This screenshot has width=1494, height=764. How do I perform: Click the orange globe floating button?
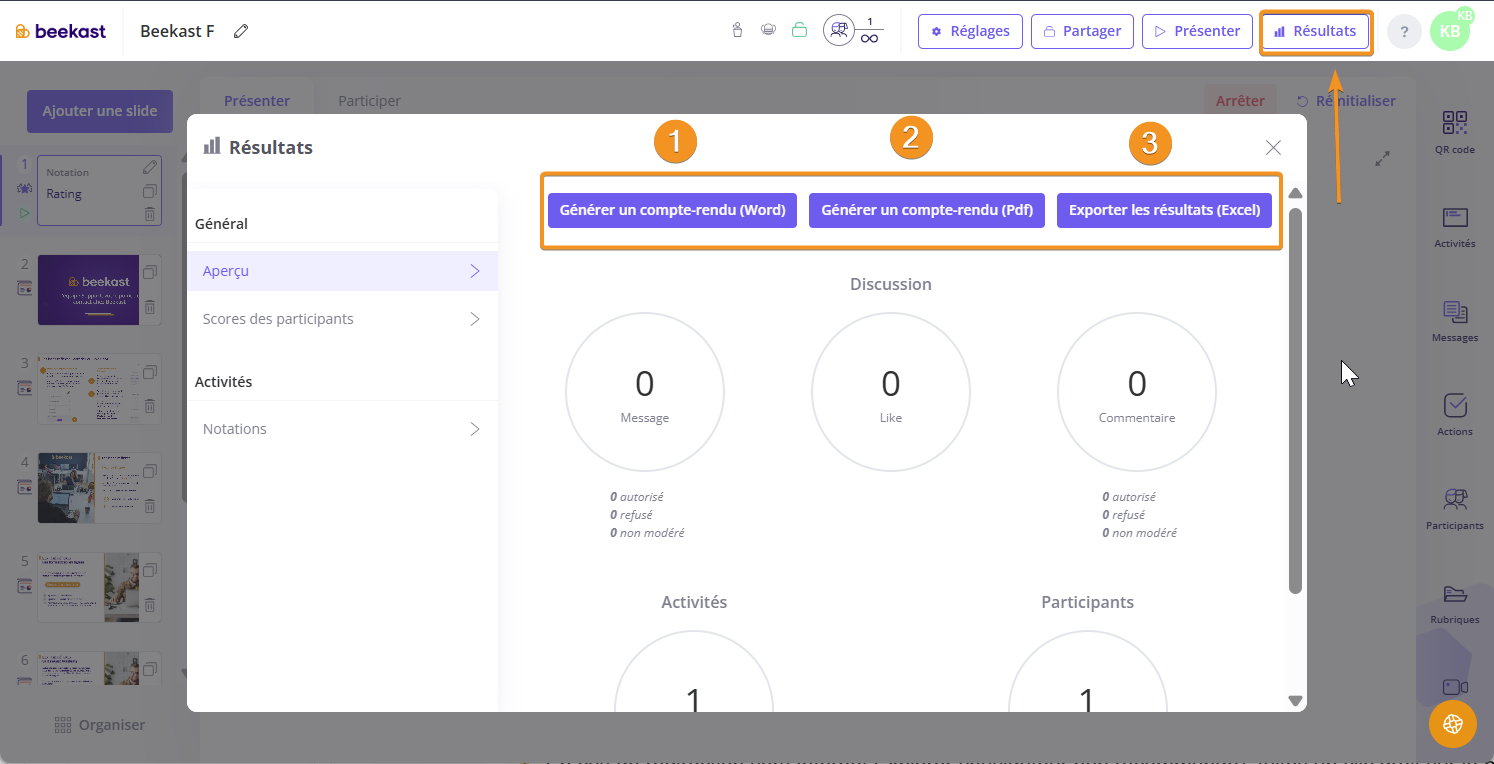tap(1453, 724)
